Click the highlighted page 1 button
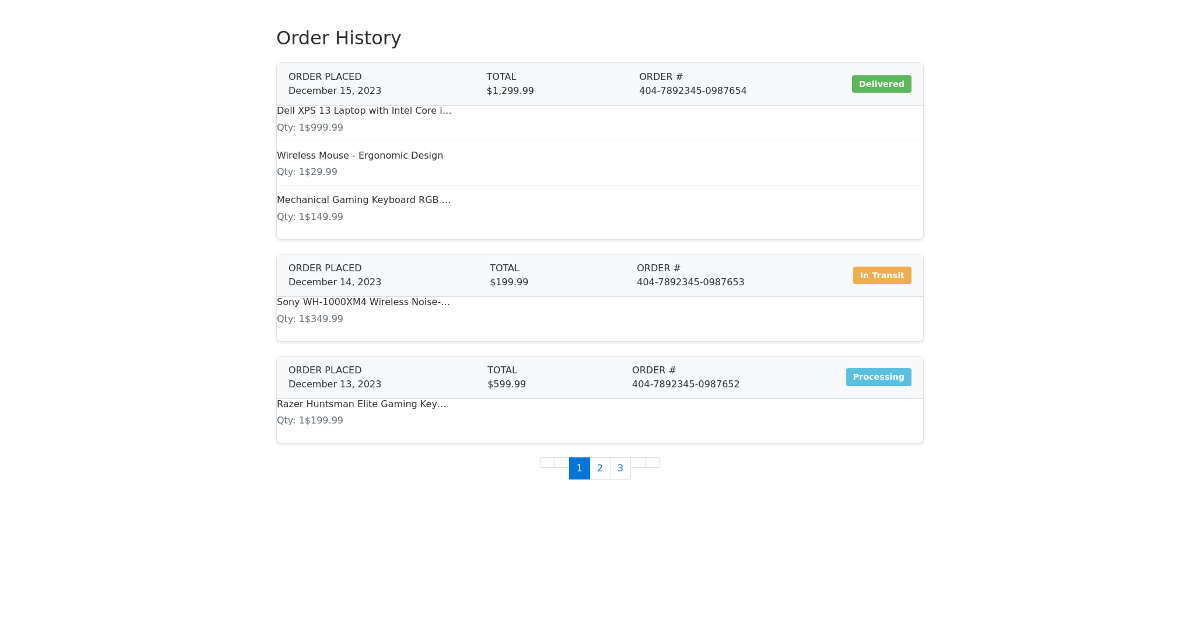Screen dimensions: 1200x630 579,468
